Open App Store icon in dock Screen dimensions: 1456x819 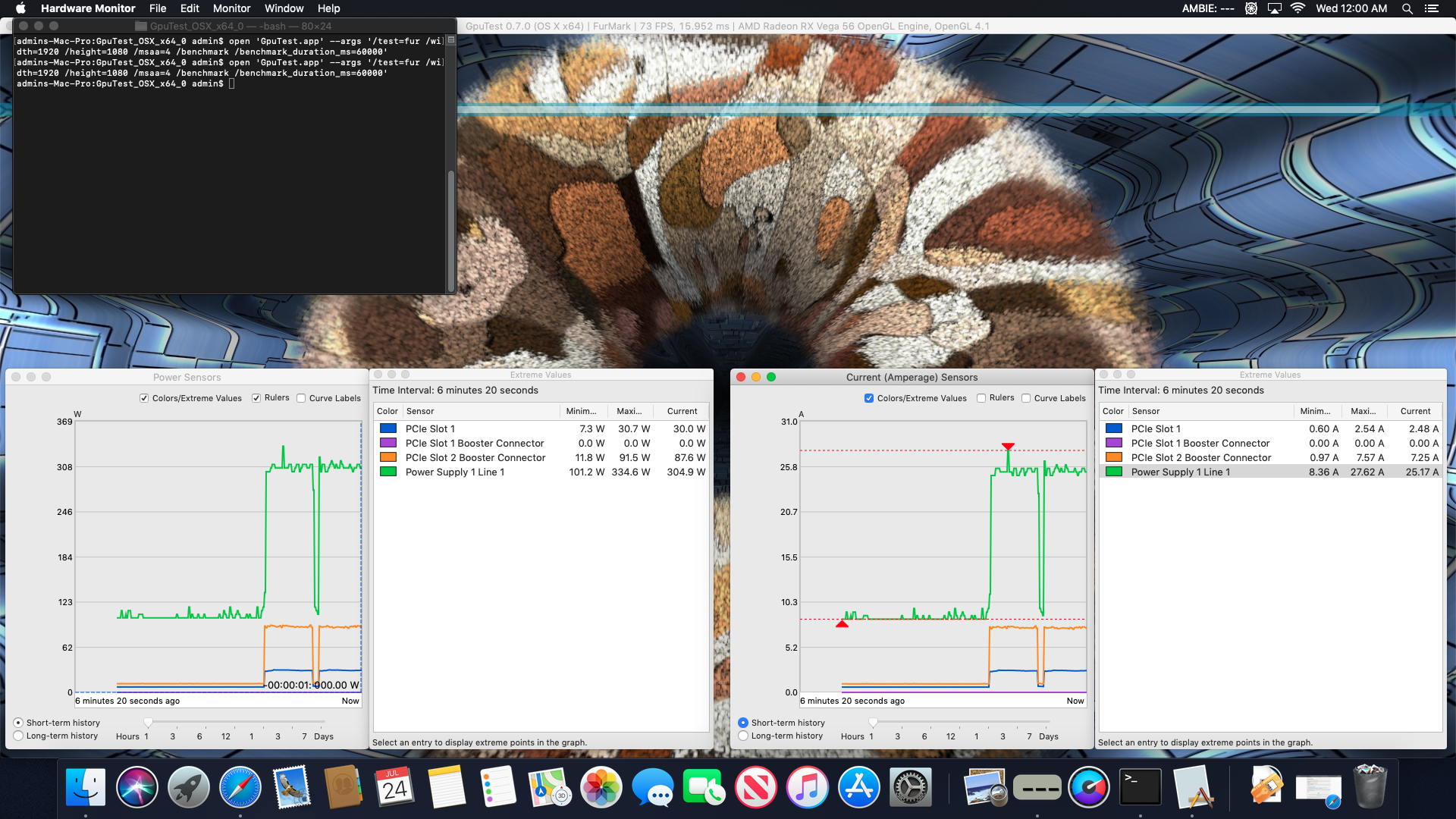(x=859, y=787)
